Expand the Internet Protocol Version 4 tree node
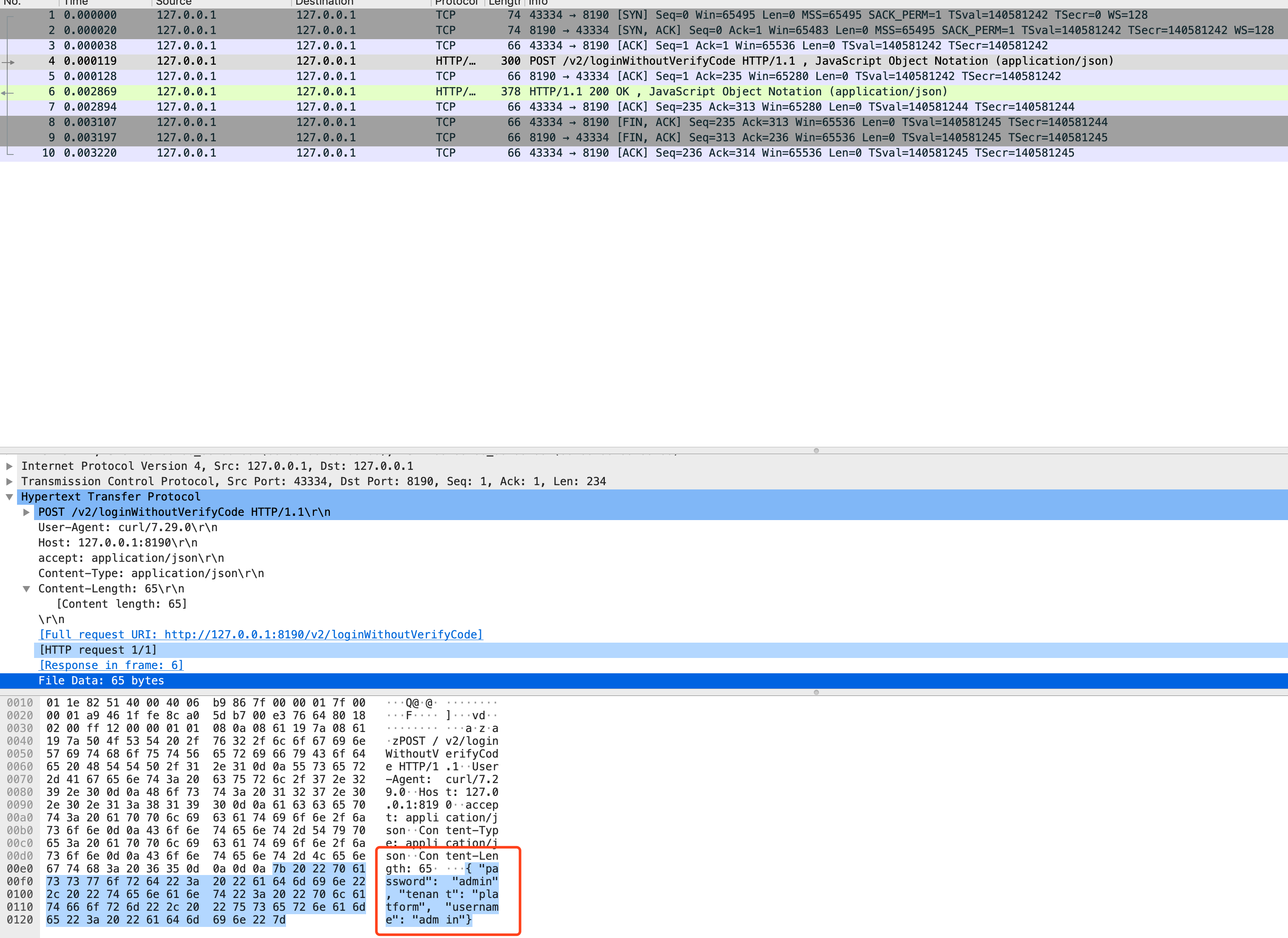This screenshot has width=1288, height=938. [9, 466]
